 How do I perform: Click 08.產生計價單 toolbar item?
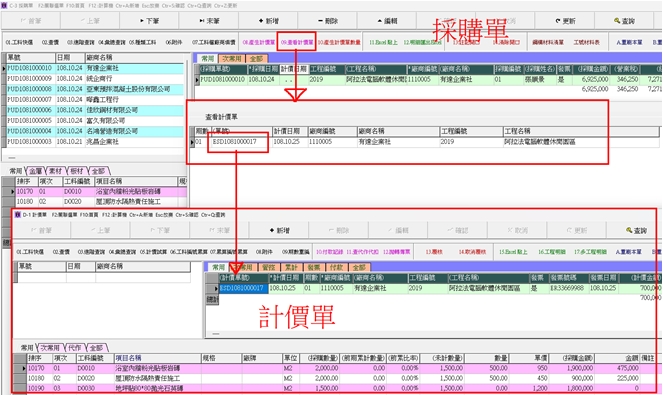click(x=258, y=42)
